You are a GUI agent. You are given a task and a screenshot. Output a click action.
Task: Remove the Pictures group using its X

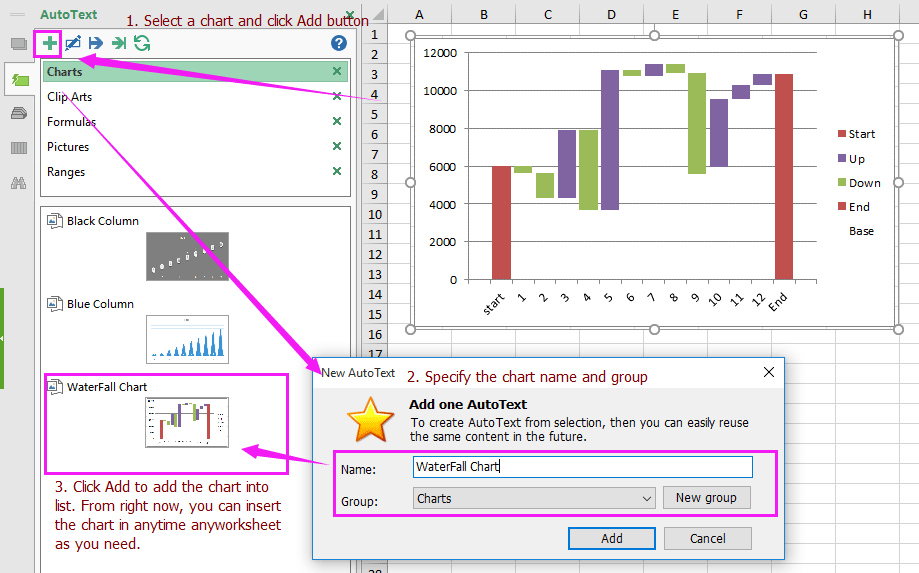(x=337, y=147)
